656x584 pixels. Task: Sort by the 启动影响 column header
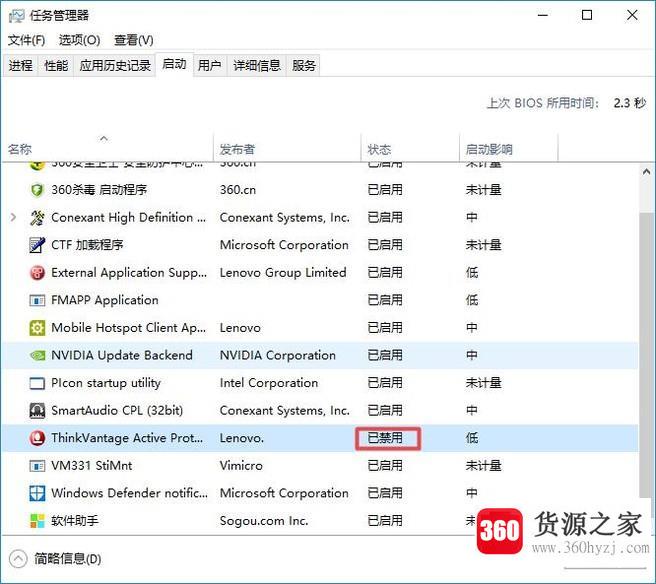[509, 148]
